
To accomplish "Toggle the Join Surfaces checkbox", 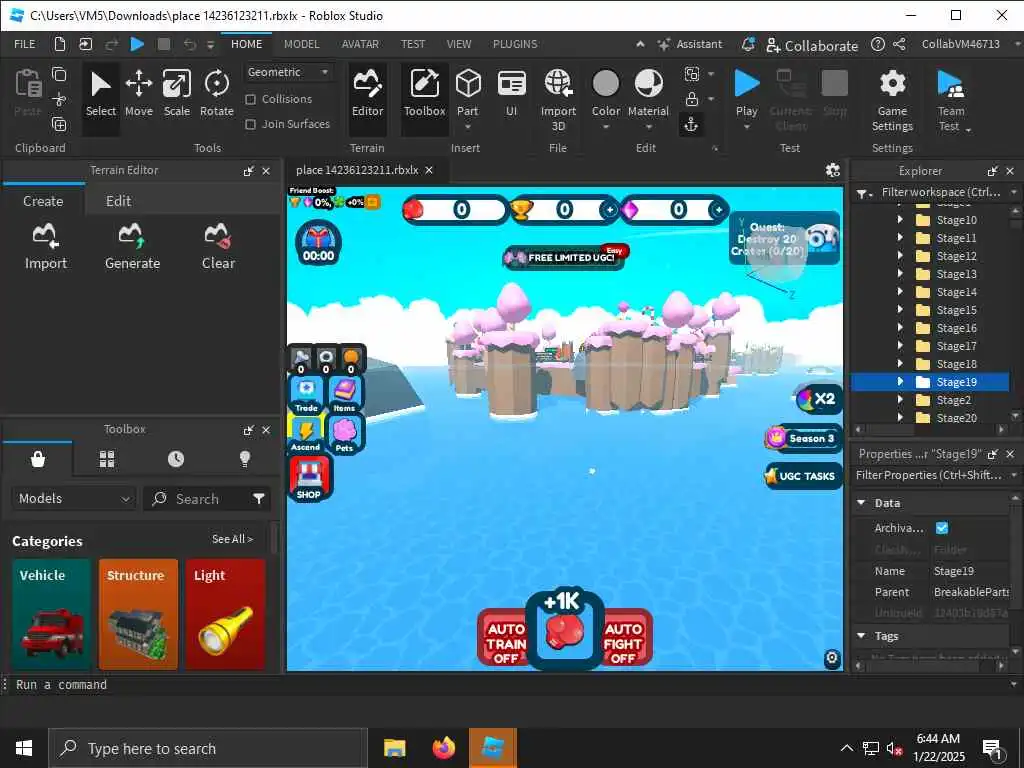I will [x=250, y=124].
